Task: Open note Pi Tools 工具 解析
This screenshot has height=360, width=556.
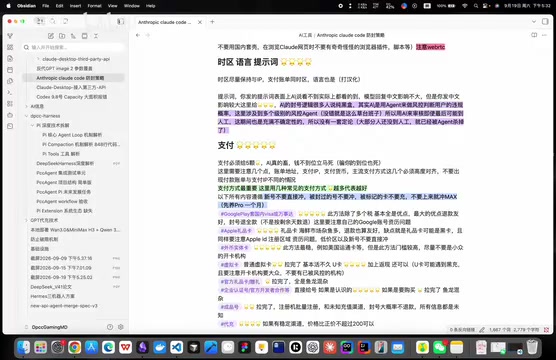Action: click(x=61, y=154)
